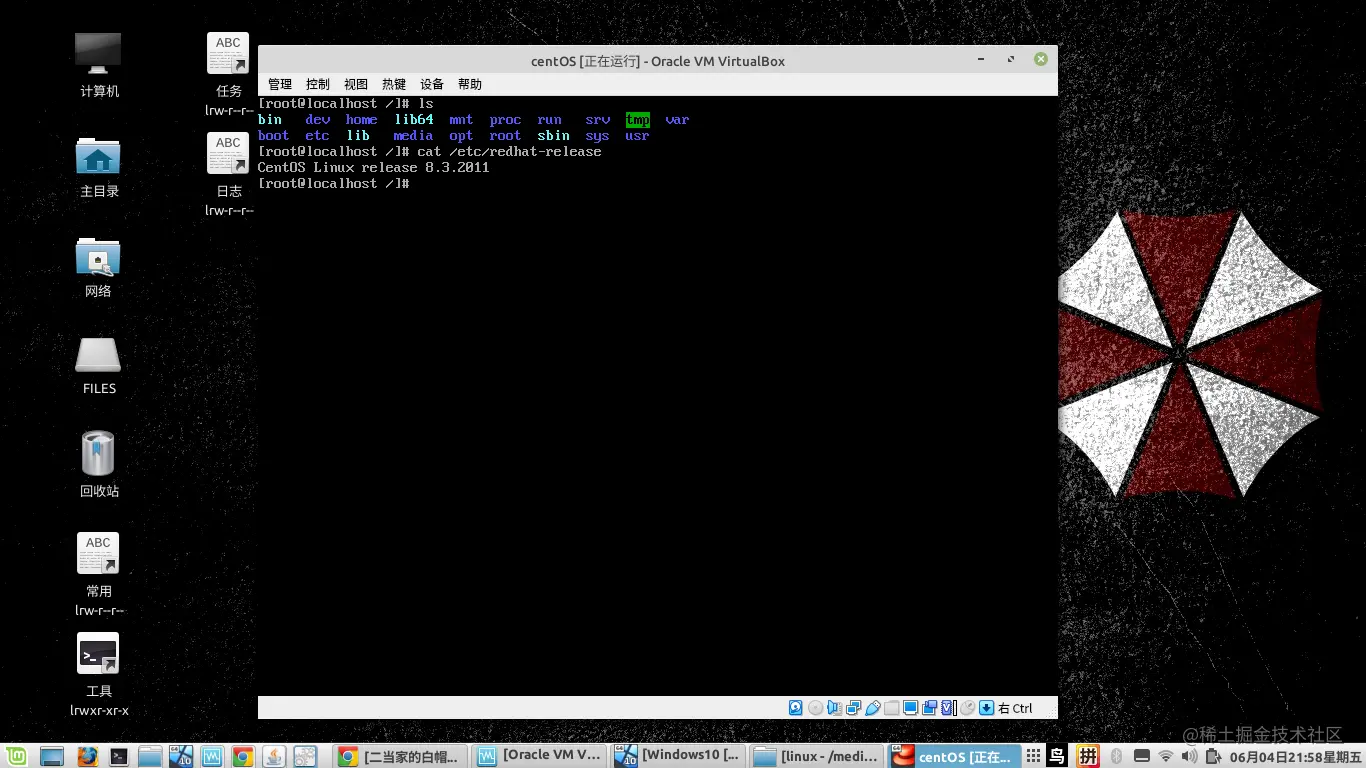Open the 热键 menu in VirtualBox
Viewport: 1366px width, 768px height.
(x=394, y=85)
